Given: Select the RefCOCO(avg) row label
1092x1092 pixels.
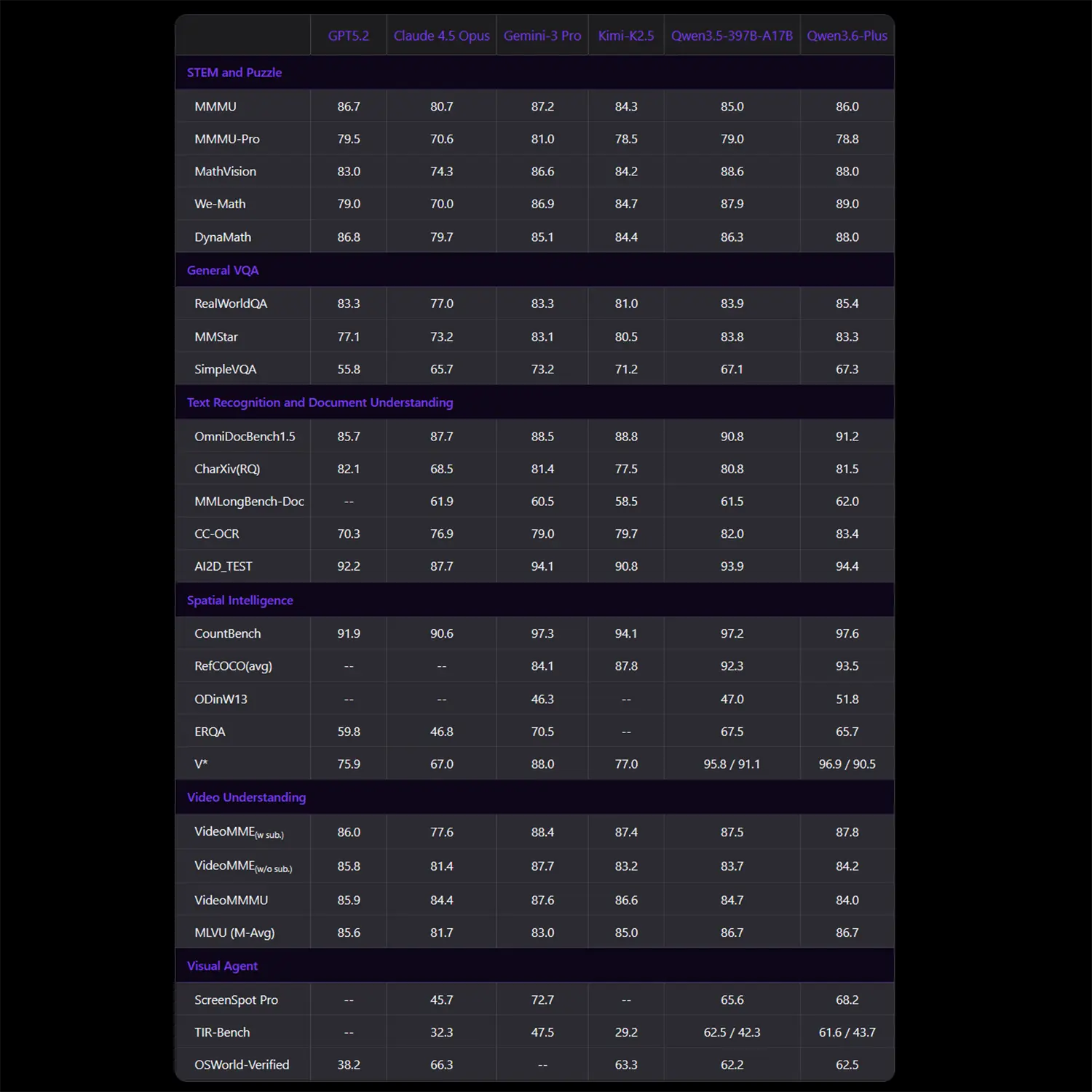Looking at the screenshot, I should coord(233,666).
